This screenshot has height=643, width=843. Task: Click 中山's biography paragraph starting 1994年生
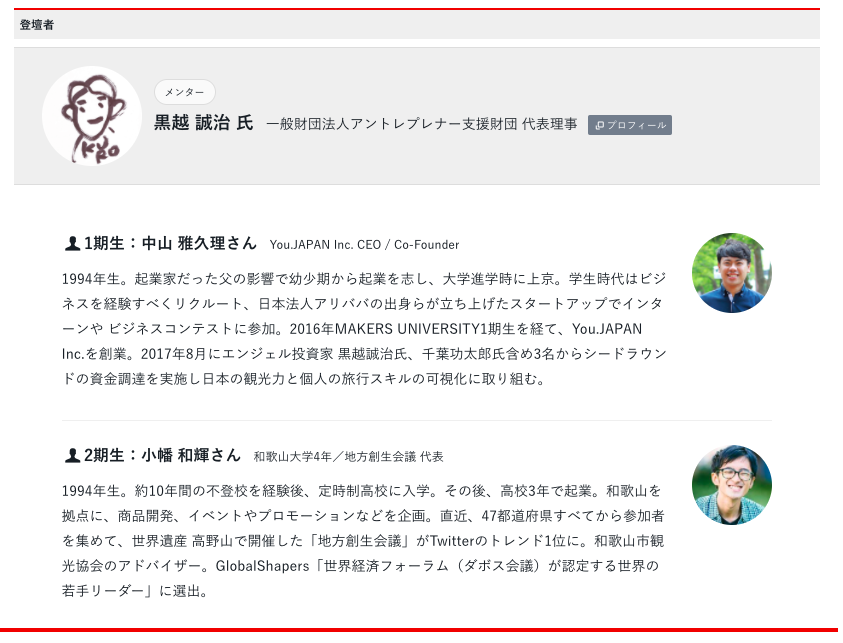[x=364, y=328]
